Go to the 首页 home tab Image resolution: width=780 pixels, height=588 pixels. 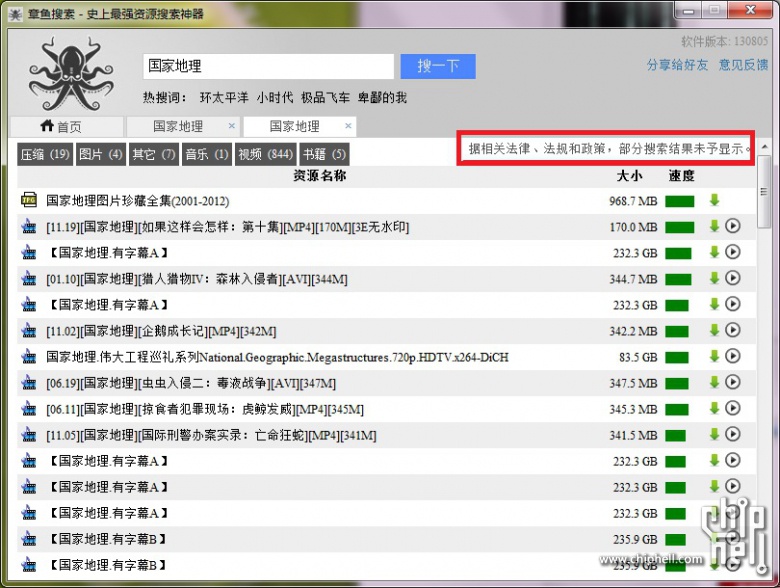pos(67,126)
